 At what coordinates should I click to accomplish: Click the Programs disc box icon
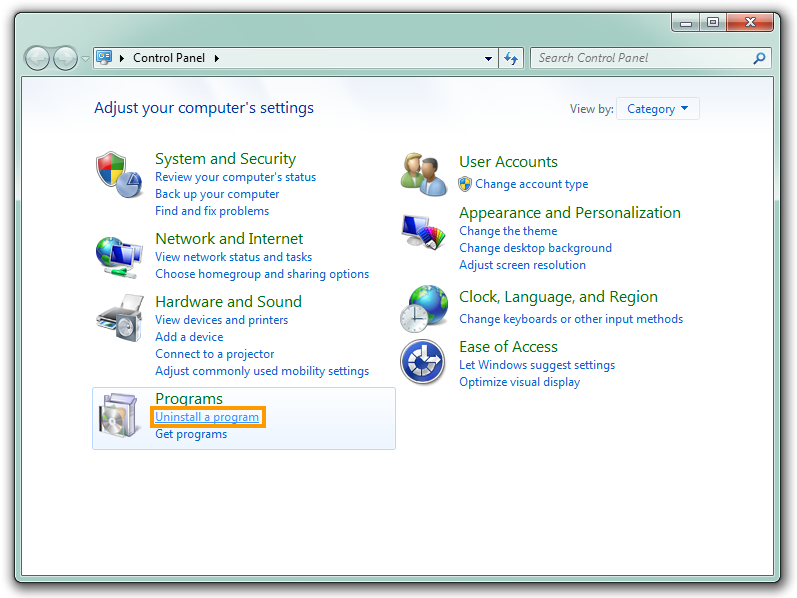tap(119, 417)
